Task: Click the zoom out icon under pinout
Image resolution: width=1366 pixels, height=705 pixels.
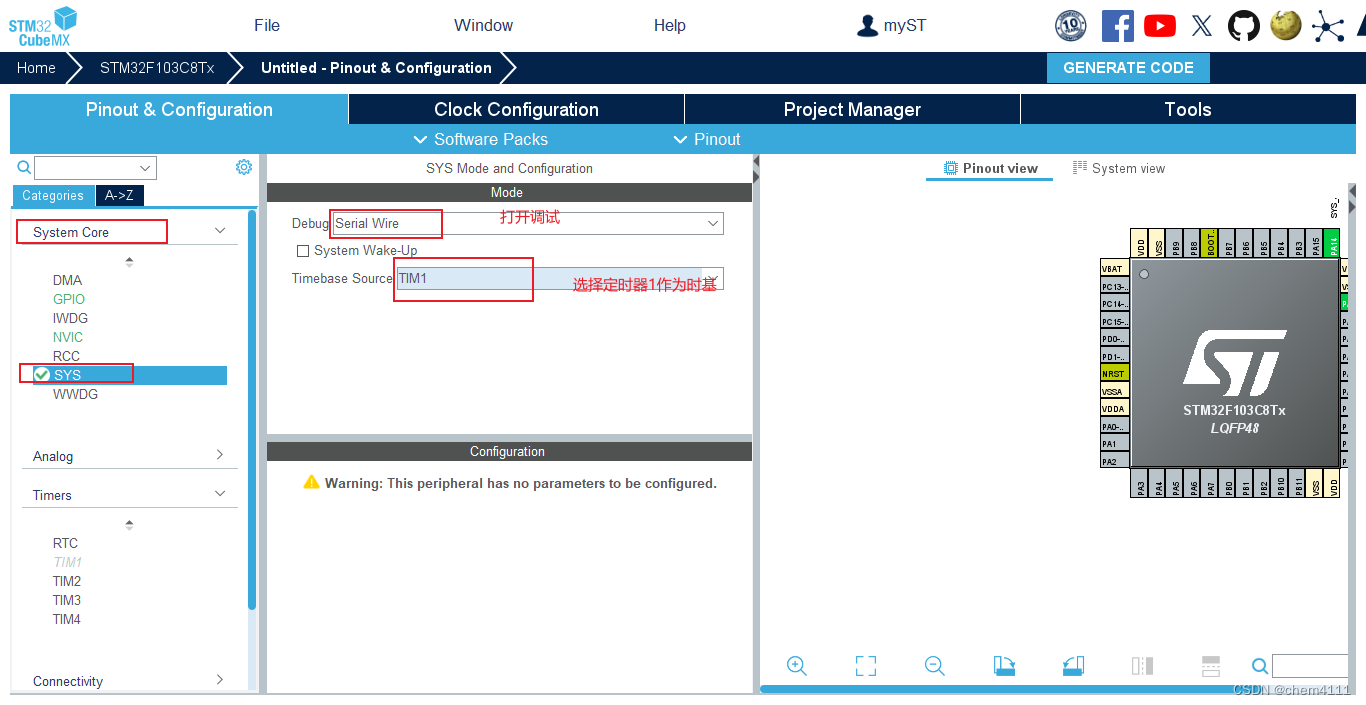Action: click(x=935, y=666)
